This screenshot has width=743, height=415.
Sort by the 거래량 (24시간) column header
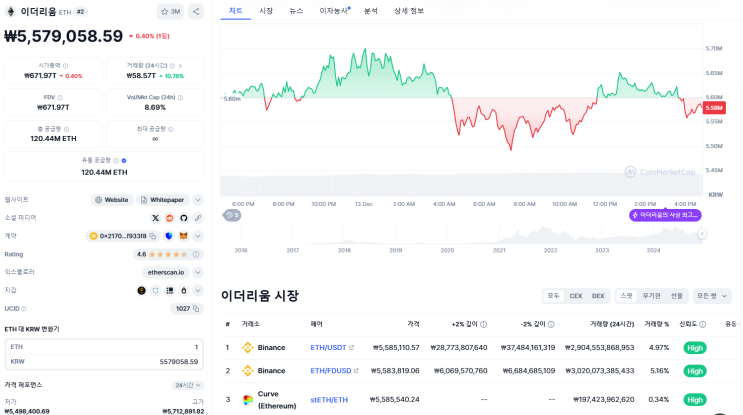pos(612,325)
